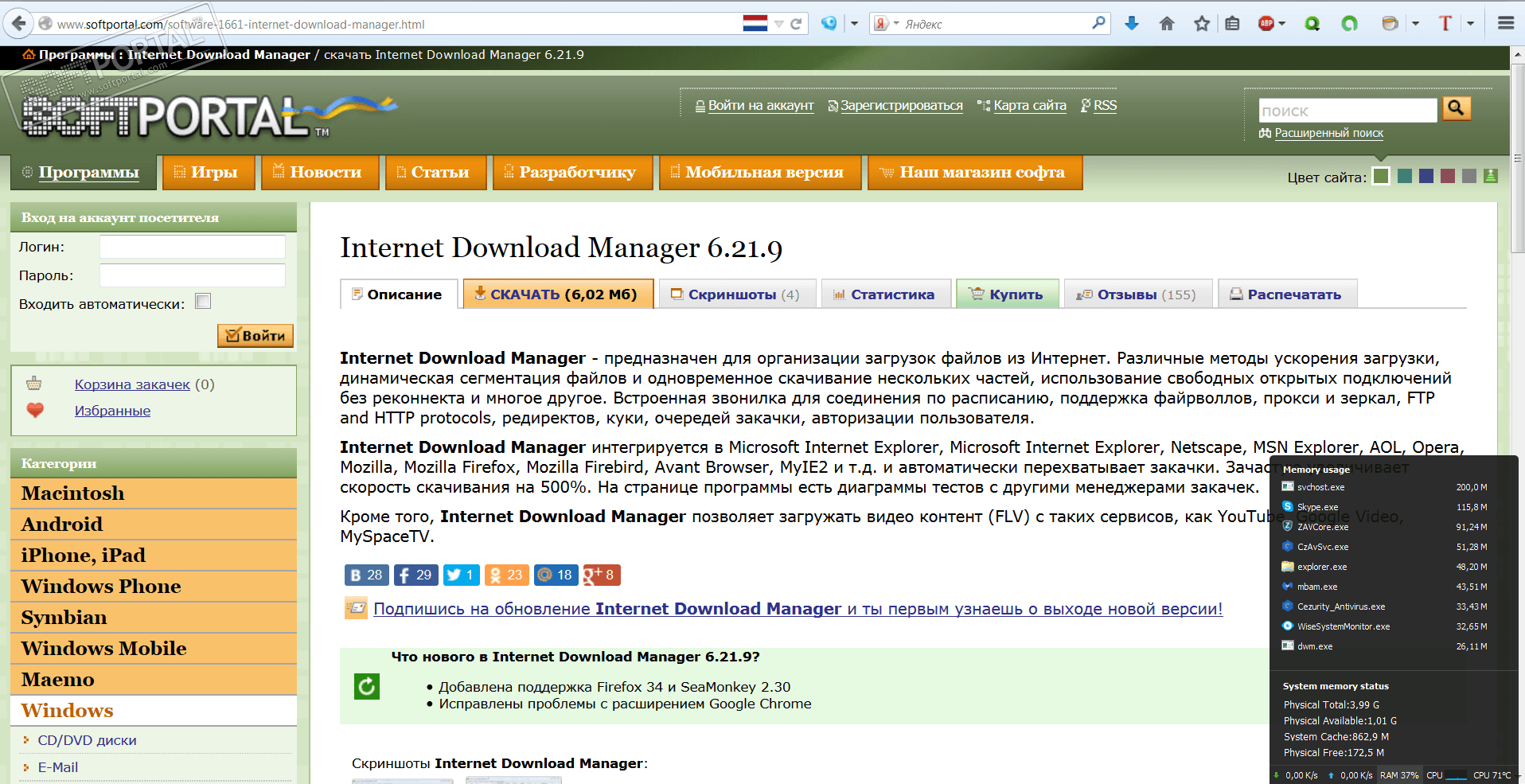Click the magnifier in the Яндекс search box
Screen dimensions: 1525x784
click(1099, 23)
